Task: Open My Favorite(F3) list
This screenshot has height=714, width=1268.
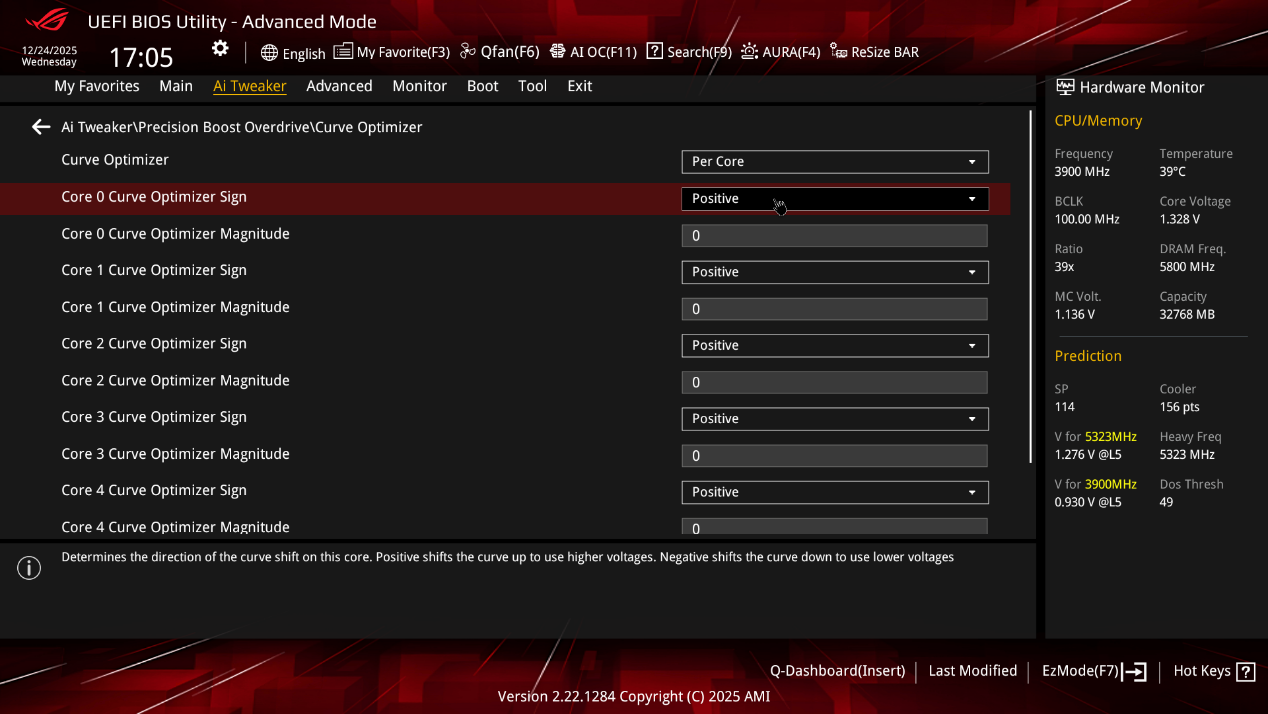Action: tap(392, 52)
